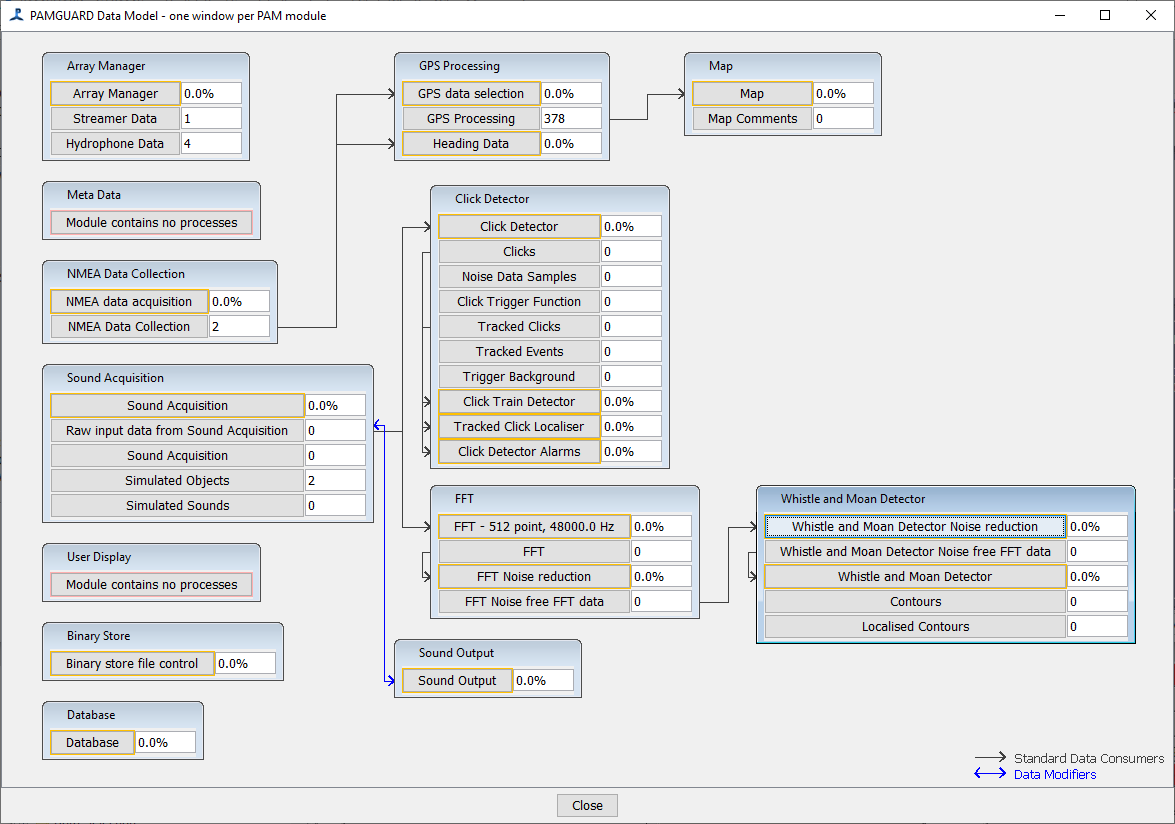Maximize the PAMGUARD Data Model window
Screen dimensions: 1175x824
[x=1105, y=15]
